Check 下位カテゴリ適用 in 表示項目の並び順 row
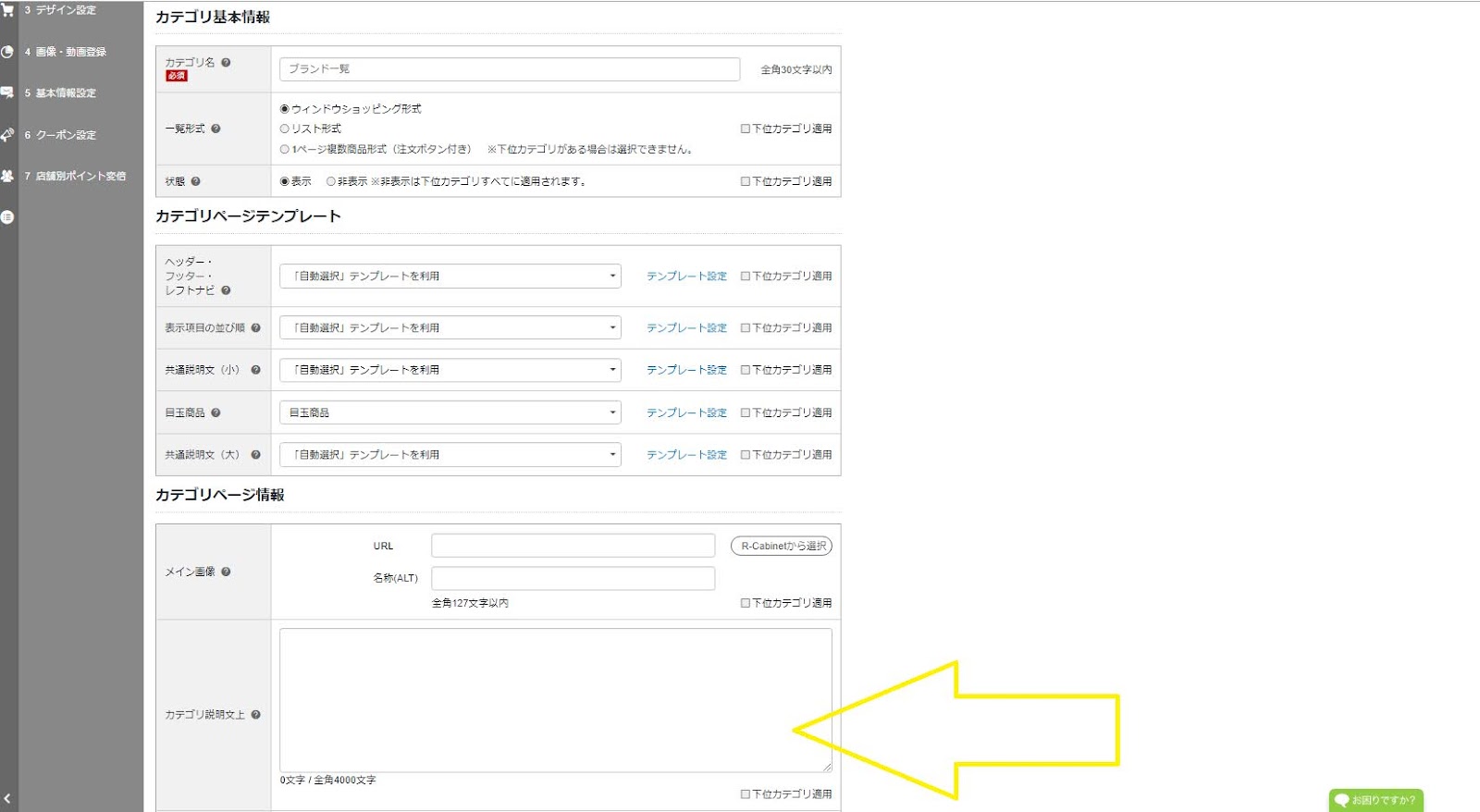Image resolution: width=1480 pixels, height=812 pixels. tap(746, 327)
